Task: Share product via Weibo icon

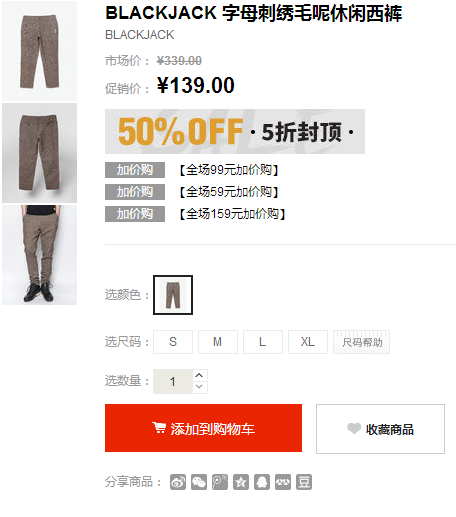Action: point(178,482)
